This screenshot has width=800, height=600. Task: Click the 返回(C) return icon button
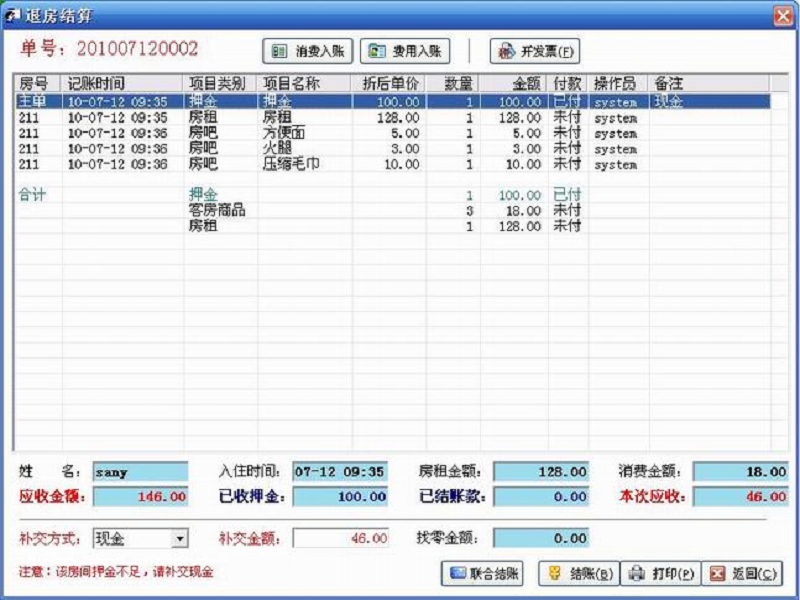[742, 573]
